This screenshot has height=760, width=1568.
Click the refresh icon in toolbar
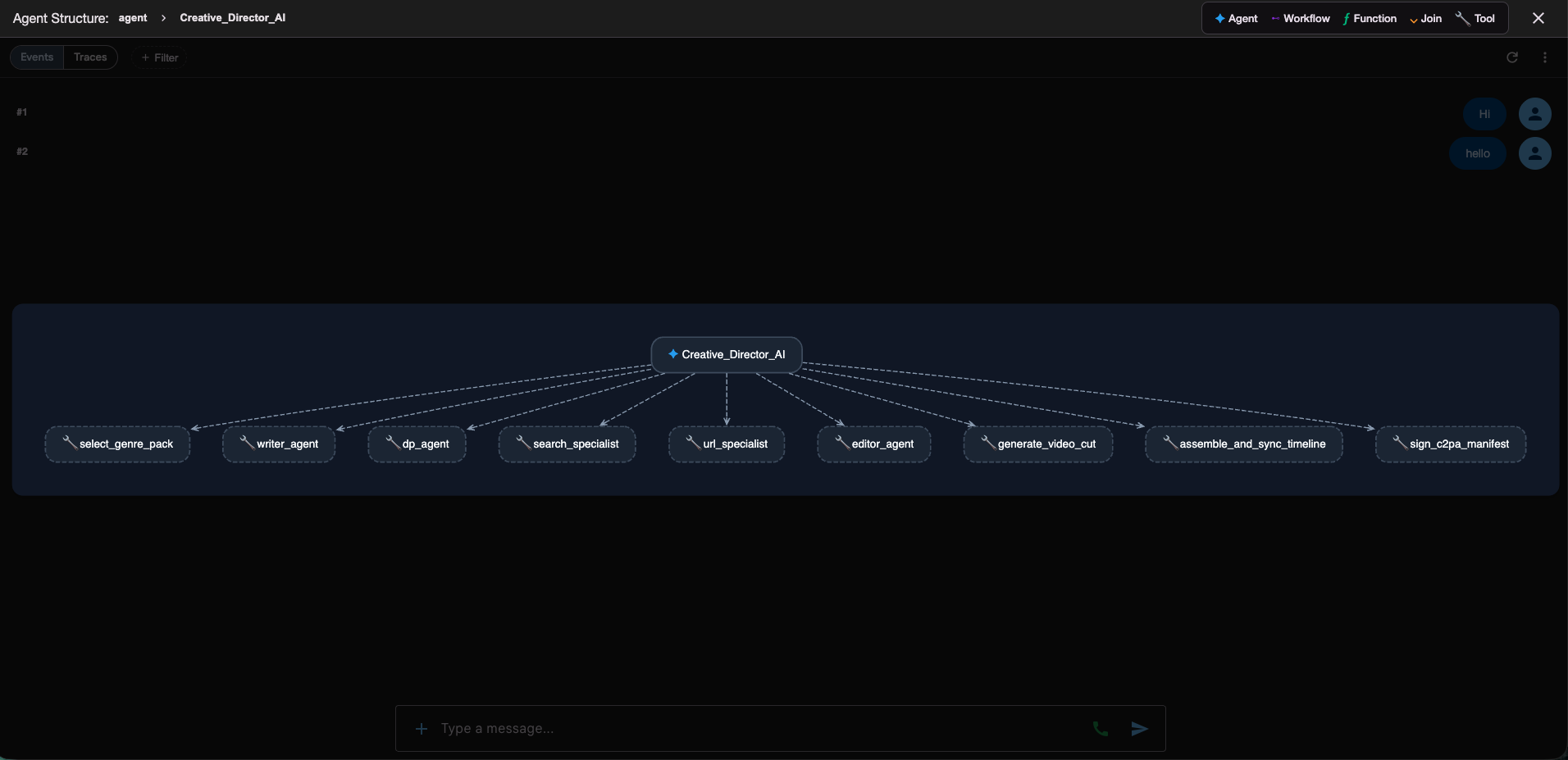pyautogui.click(x=1512, y=57)
